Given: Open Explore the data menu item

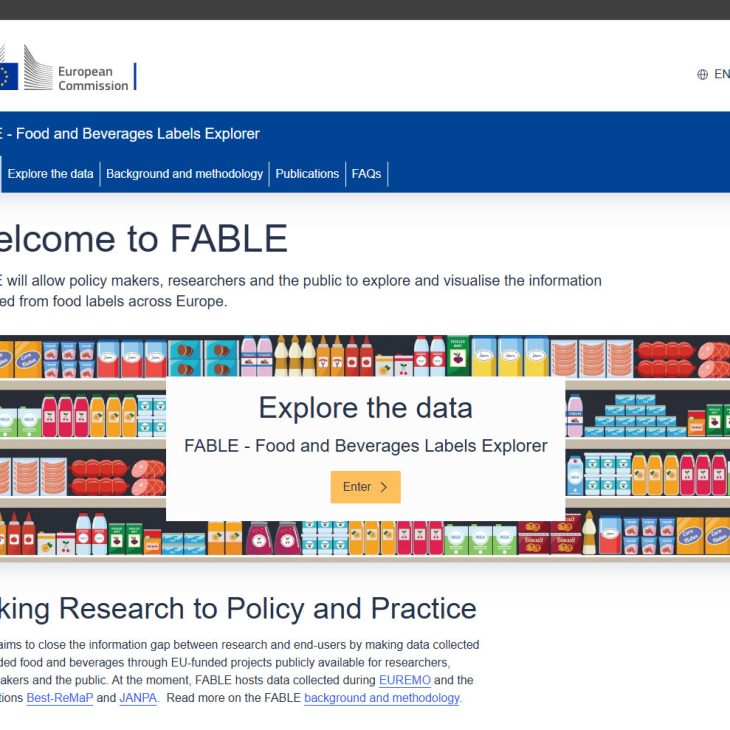Looking at the screenshot, I should (50, 174).
